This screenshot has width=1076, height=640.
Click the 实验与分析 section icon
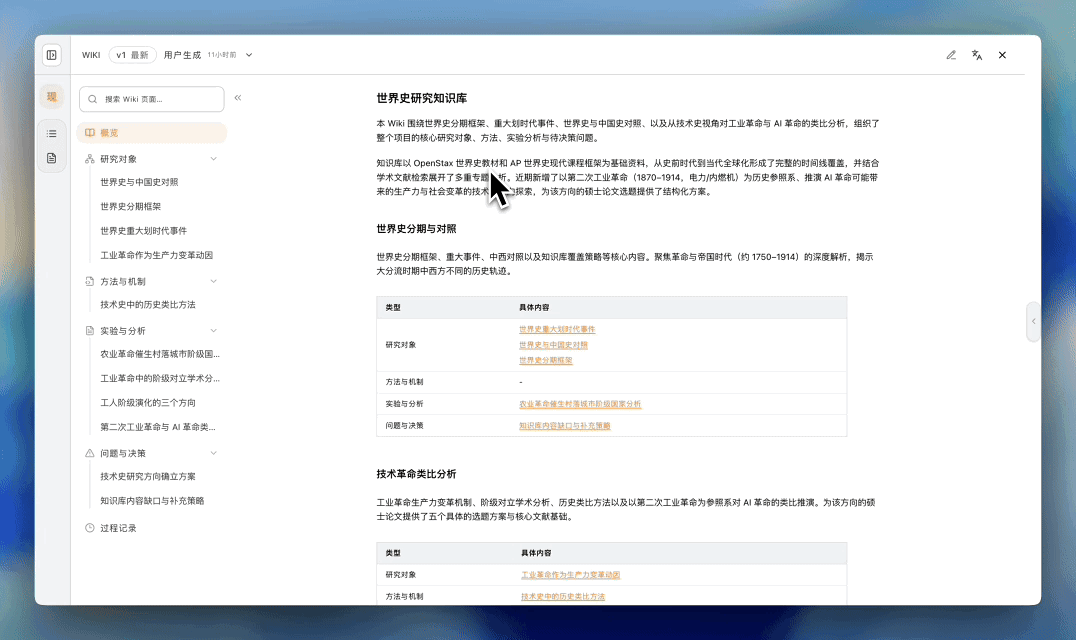tap(90, 331)
